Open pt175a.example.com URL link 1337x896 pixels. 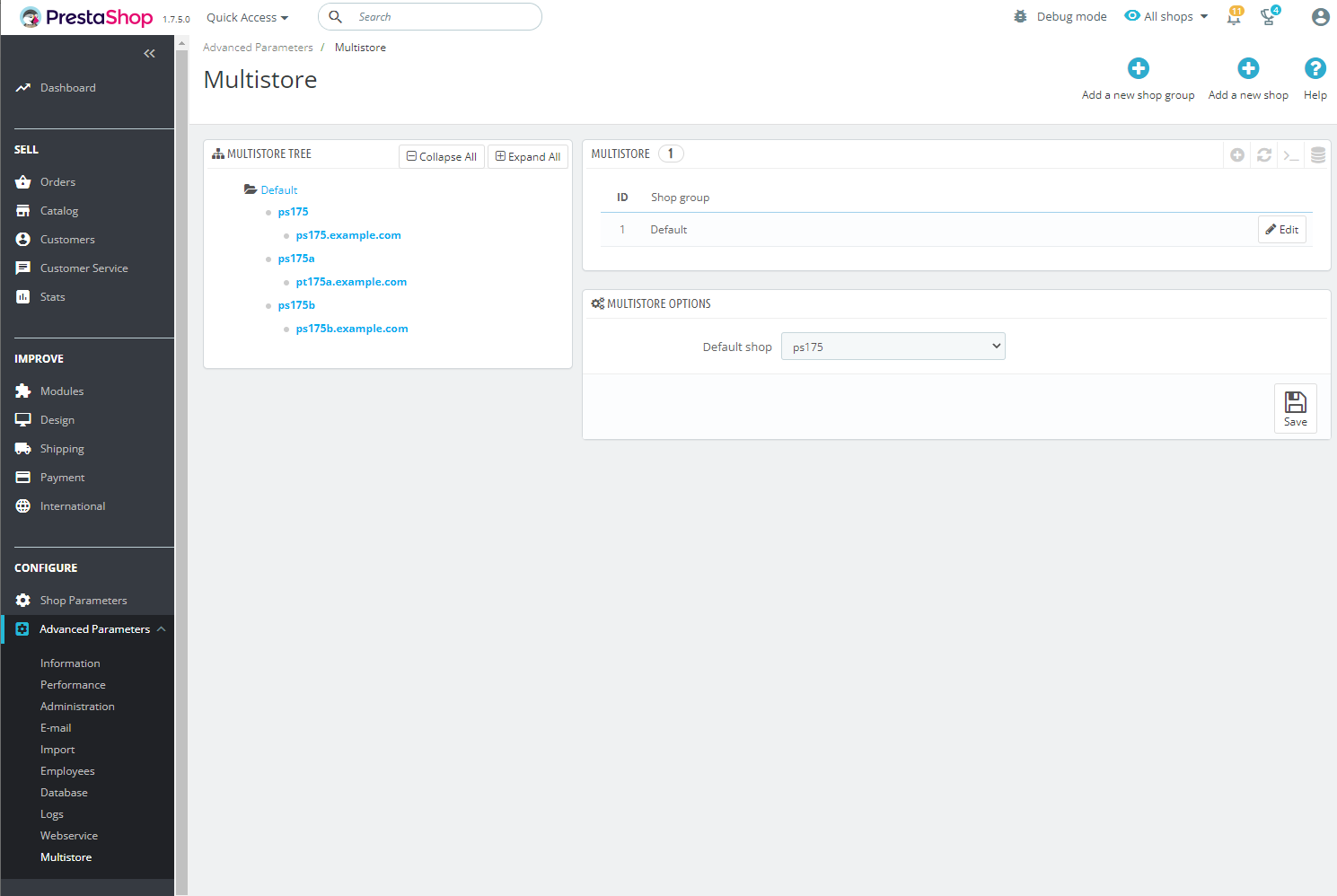point(351,282)
